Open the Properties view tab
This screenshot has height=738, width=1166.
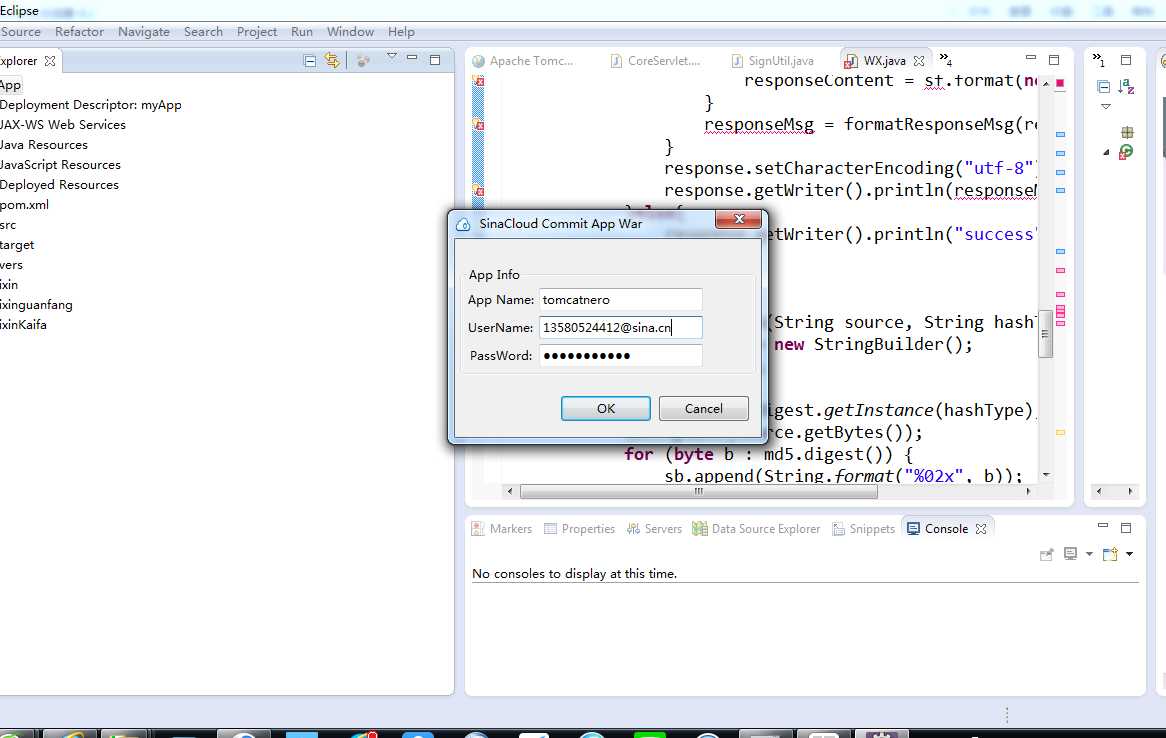coord(579,529)
